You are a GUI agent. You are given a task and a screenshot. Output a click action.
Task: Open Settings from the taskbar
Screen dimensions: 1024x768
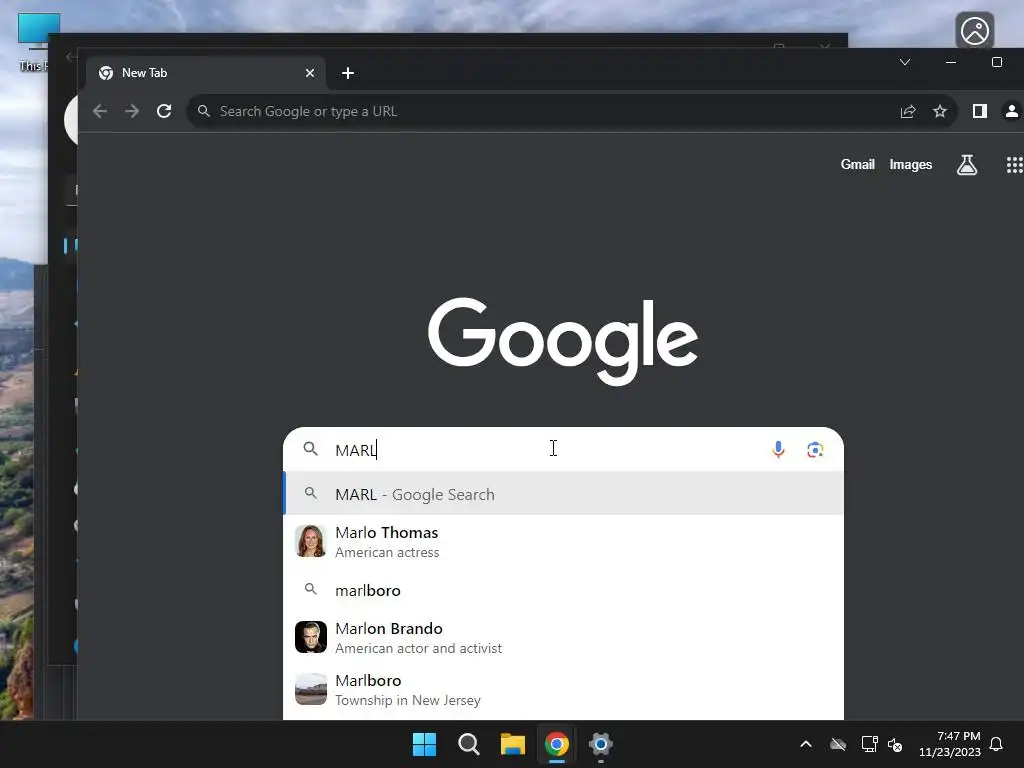601,744
